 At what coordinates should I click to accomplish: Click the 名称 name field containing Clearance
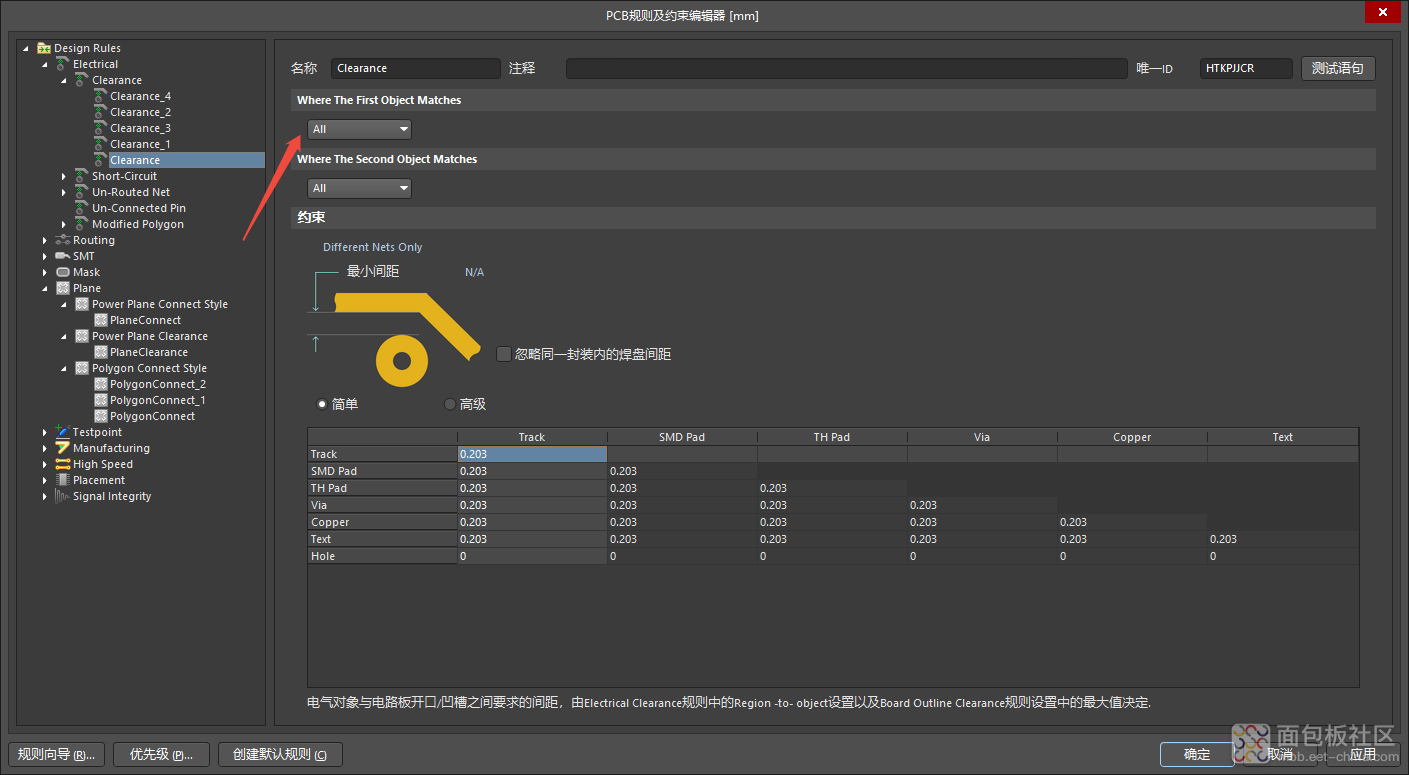click(415, 68)
